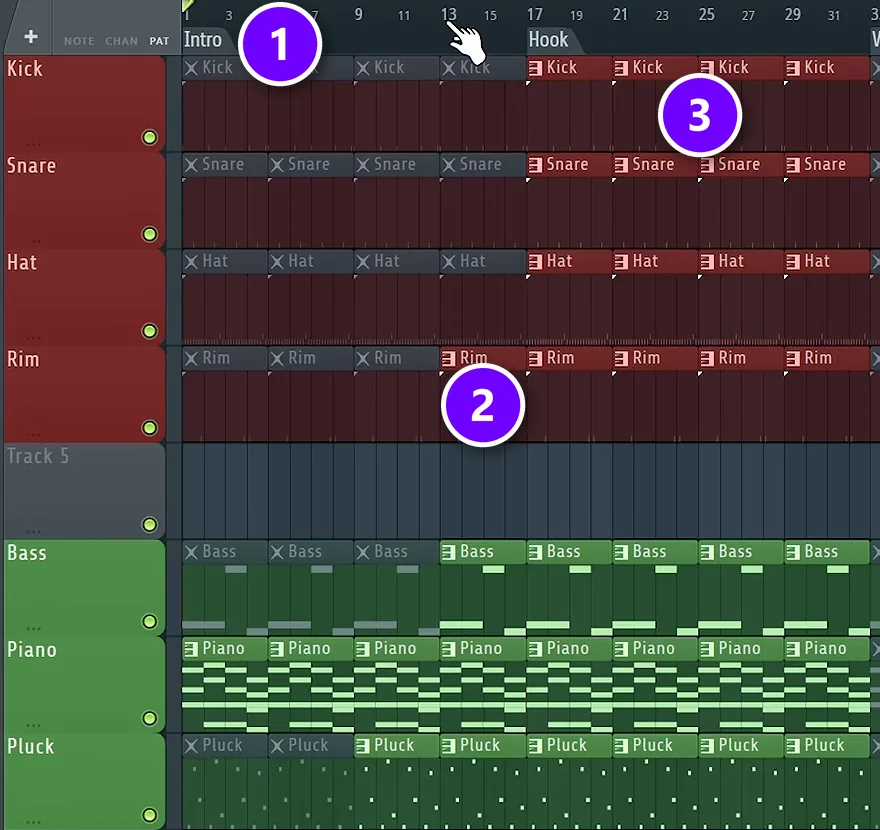Select the Kick track header
880x830 pixels.
(84, 103)
